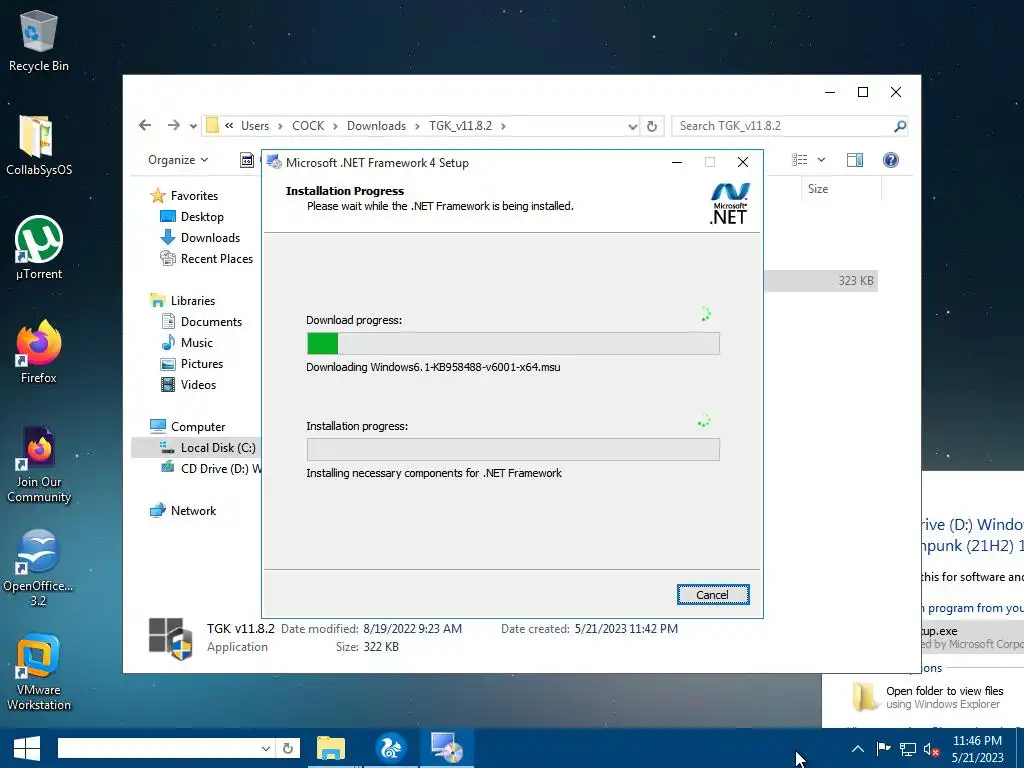
Task: Click the taskbar address input box
Action: [x=158, y=748]
